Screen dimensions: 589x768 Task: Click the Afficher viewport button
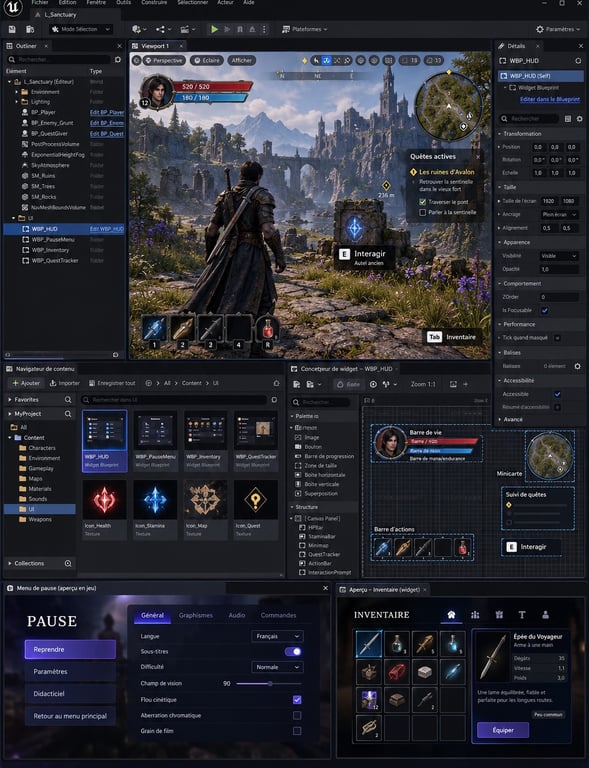pos(241,61)
